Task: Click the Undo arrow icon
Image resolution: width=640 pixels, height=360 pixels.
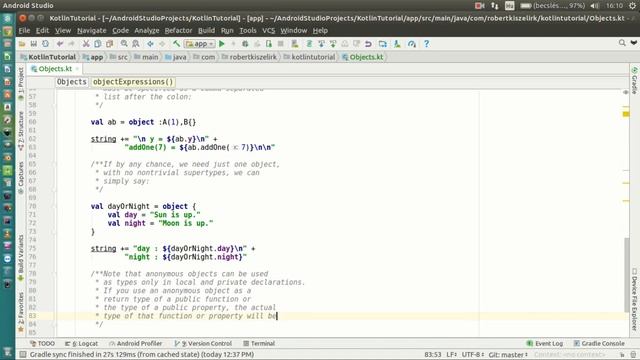Action: click(x=60, y=44)
